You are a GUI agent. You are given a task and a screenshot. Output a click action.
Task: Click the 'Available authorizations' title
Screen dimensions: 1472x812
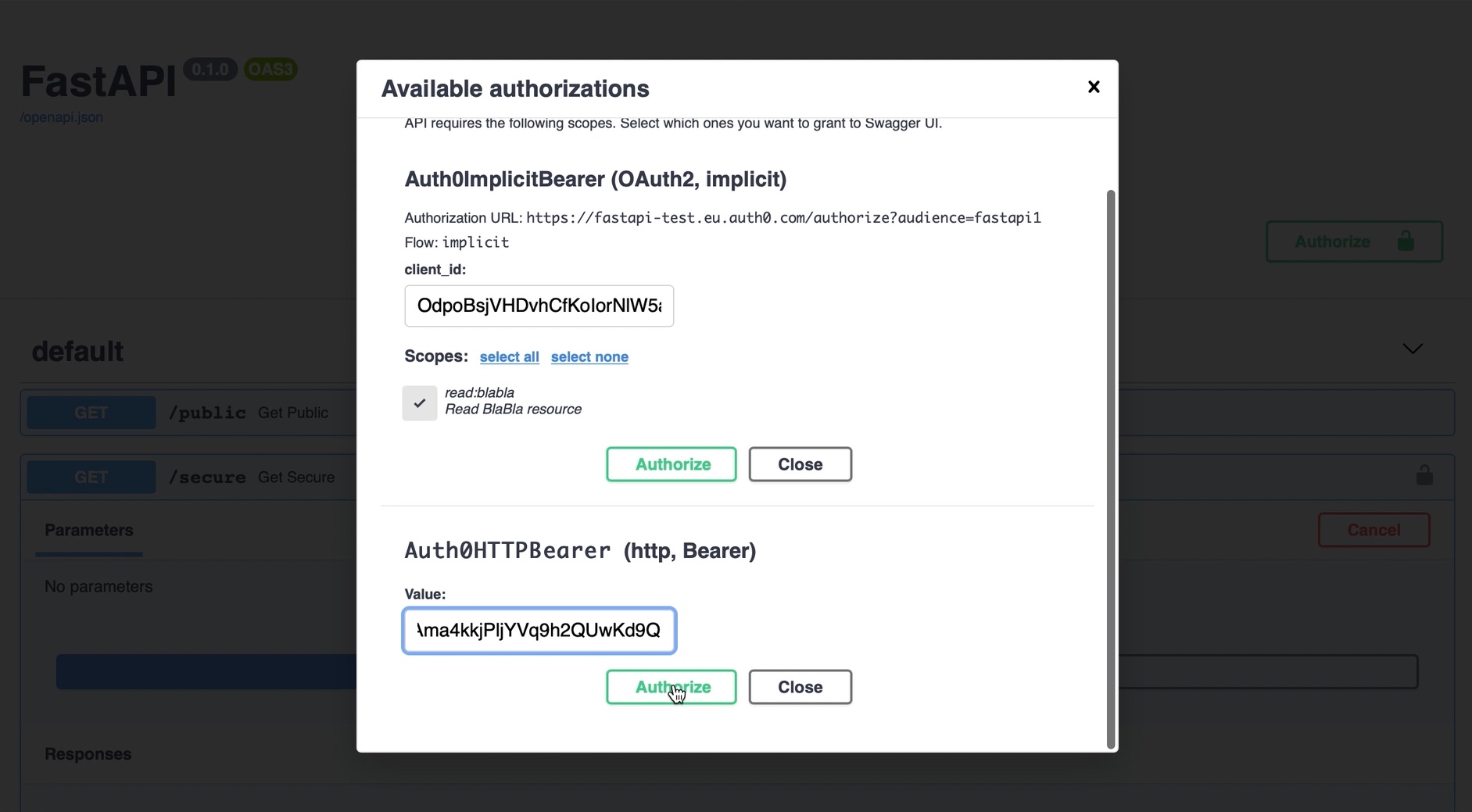tap(515, 88)
